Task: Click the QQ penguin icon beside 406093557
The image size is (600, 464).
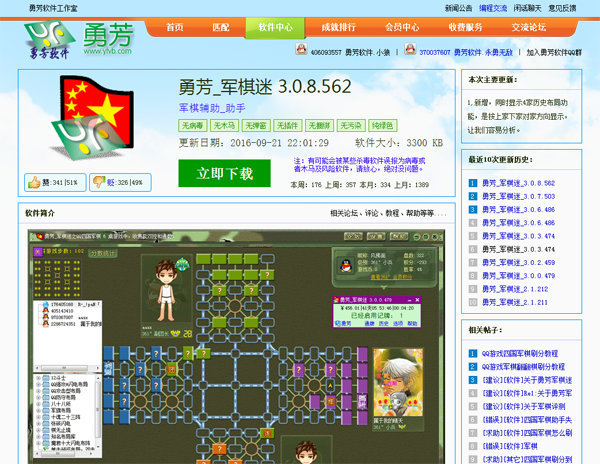Action: 302,49
